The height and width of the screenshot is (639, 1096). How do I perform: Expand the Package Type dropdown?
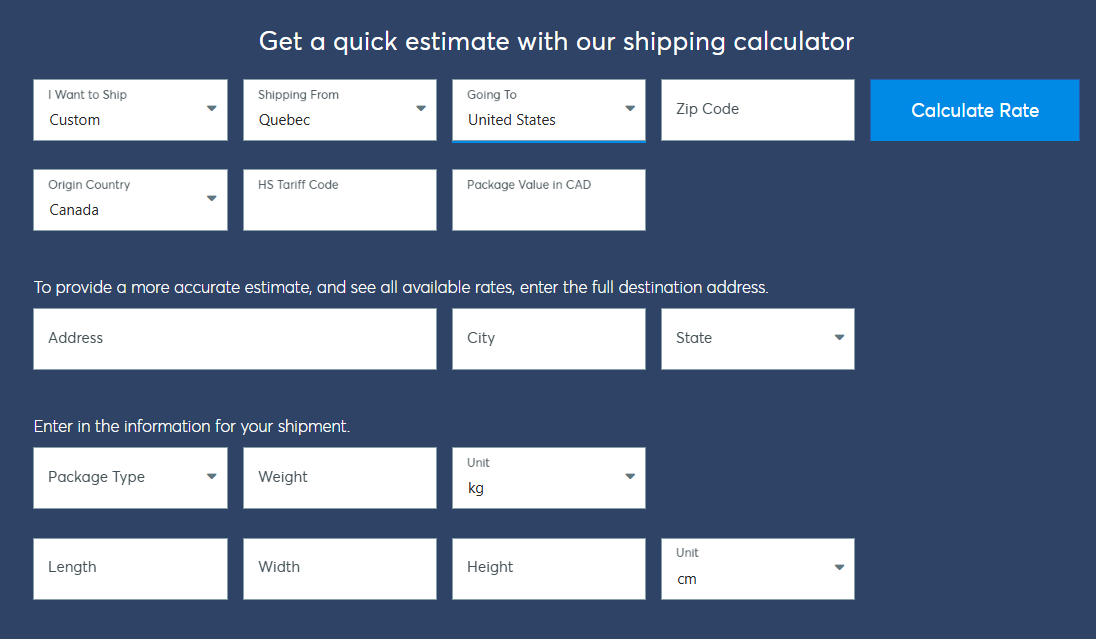click(130, 478)
